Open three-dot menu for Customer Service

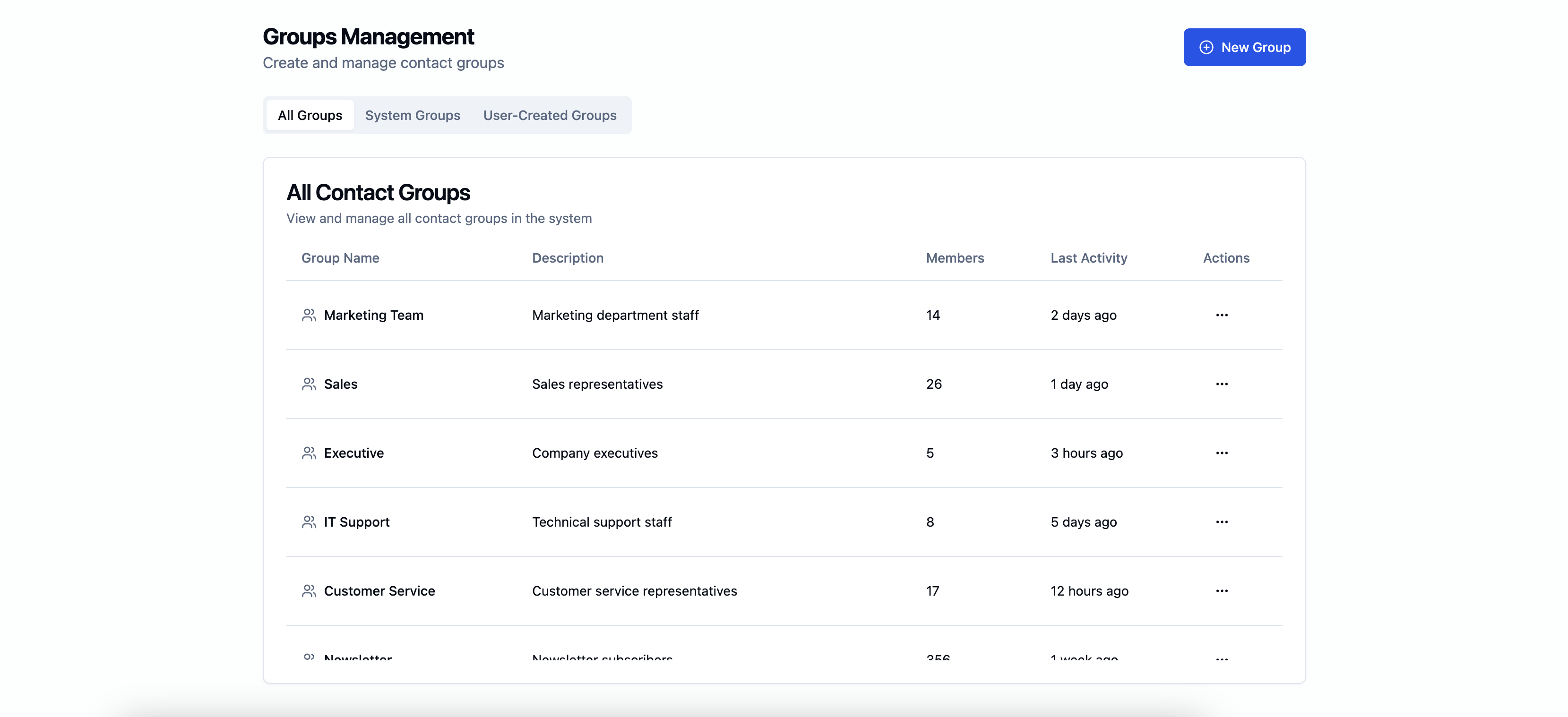click(x=1221, y=590)
